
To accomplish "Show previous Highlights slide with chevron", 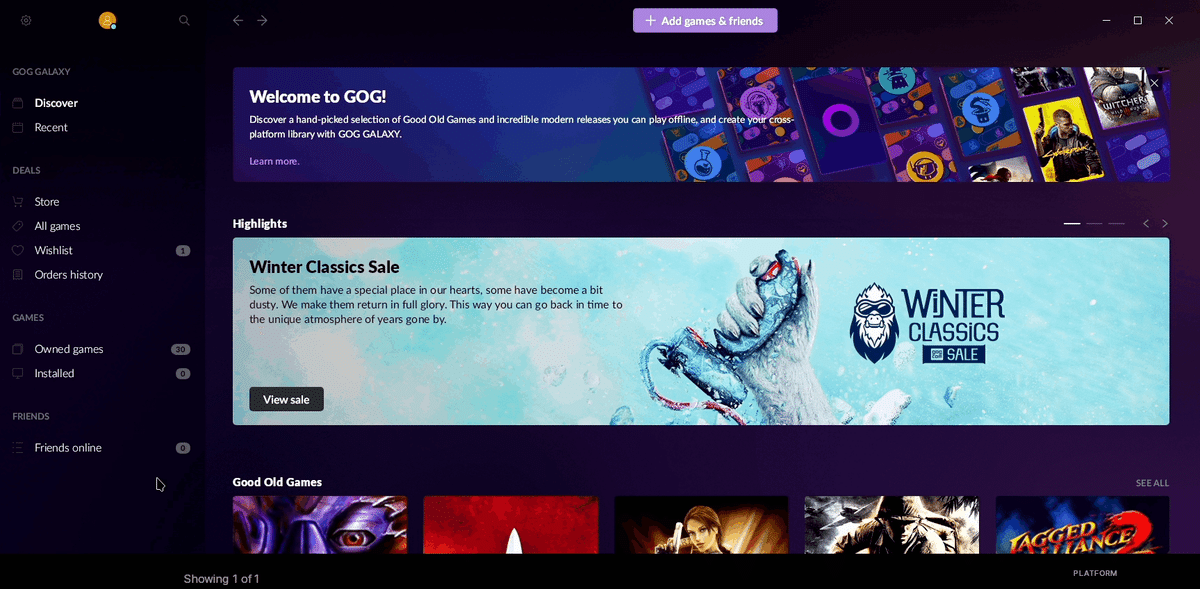I will point(1146,224).
